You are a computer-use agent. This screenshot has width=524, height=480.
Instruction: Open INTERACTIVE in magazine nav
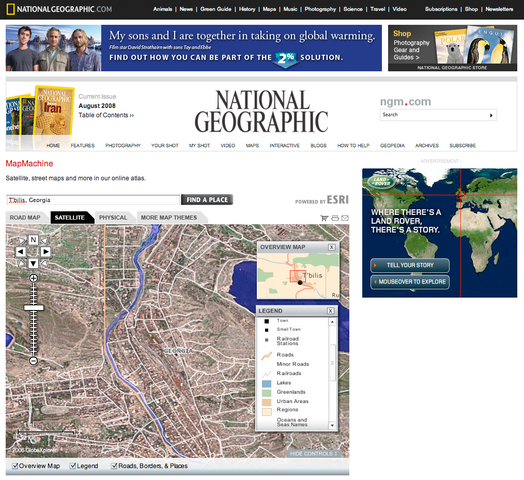point(284,145)
